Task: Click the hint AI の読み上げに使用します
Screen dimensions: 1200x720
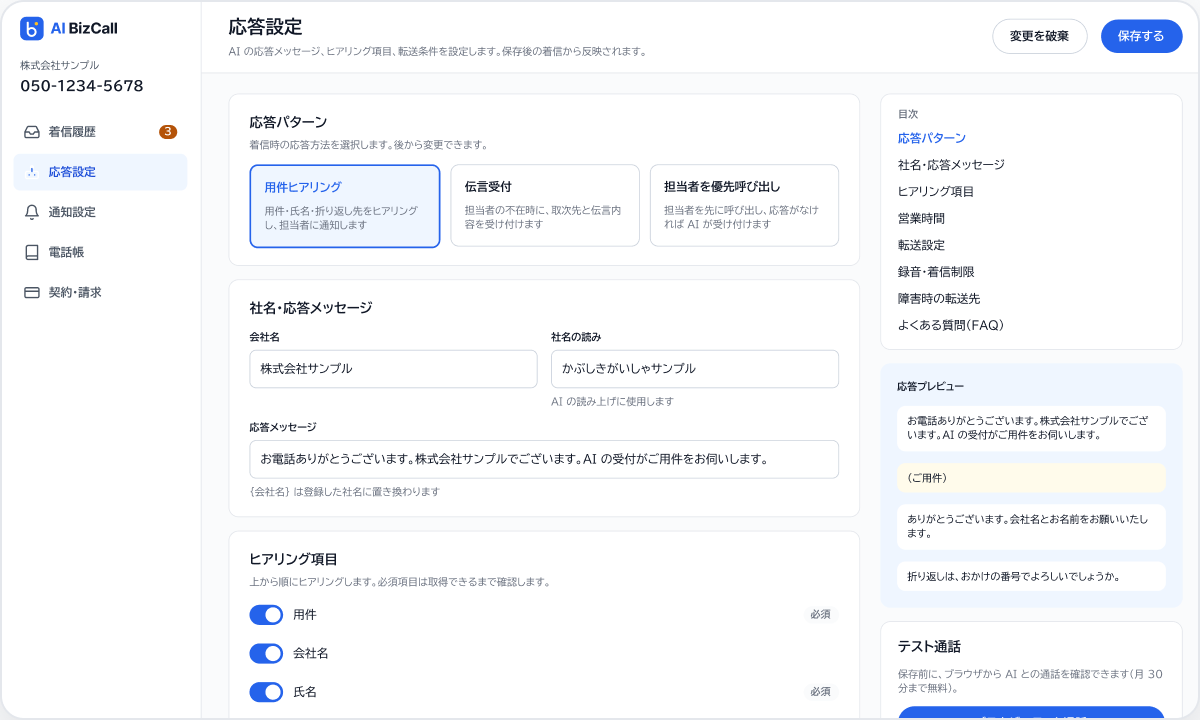Action: click(x=612, y=401)
